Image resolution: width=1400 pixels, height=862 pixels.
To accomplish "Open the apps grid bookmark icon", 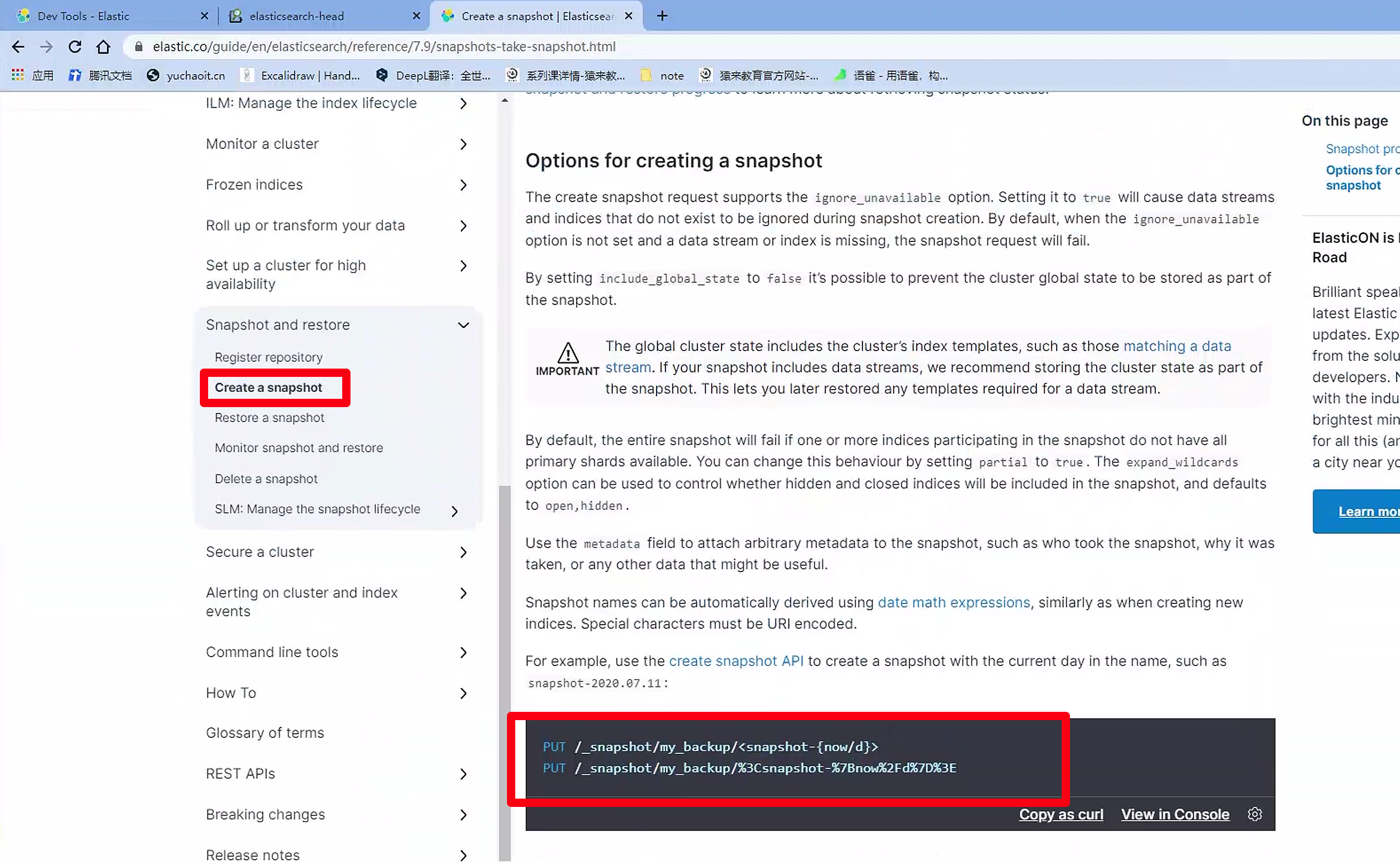I will coord(18,75).
